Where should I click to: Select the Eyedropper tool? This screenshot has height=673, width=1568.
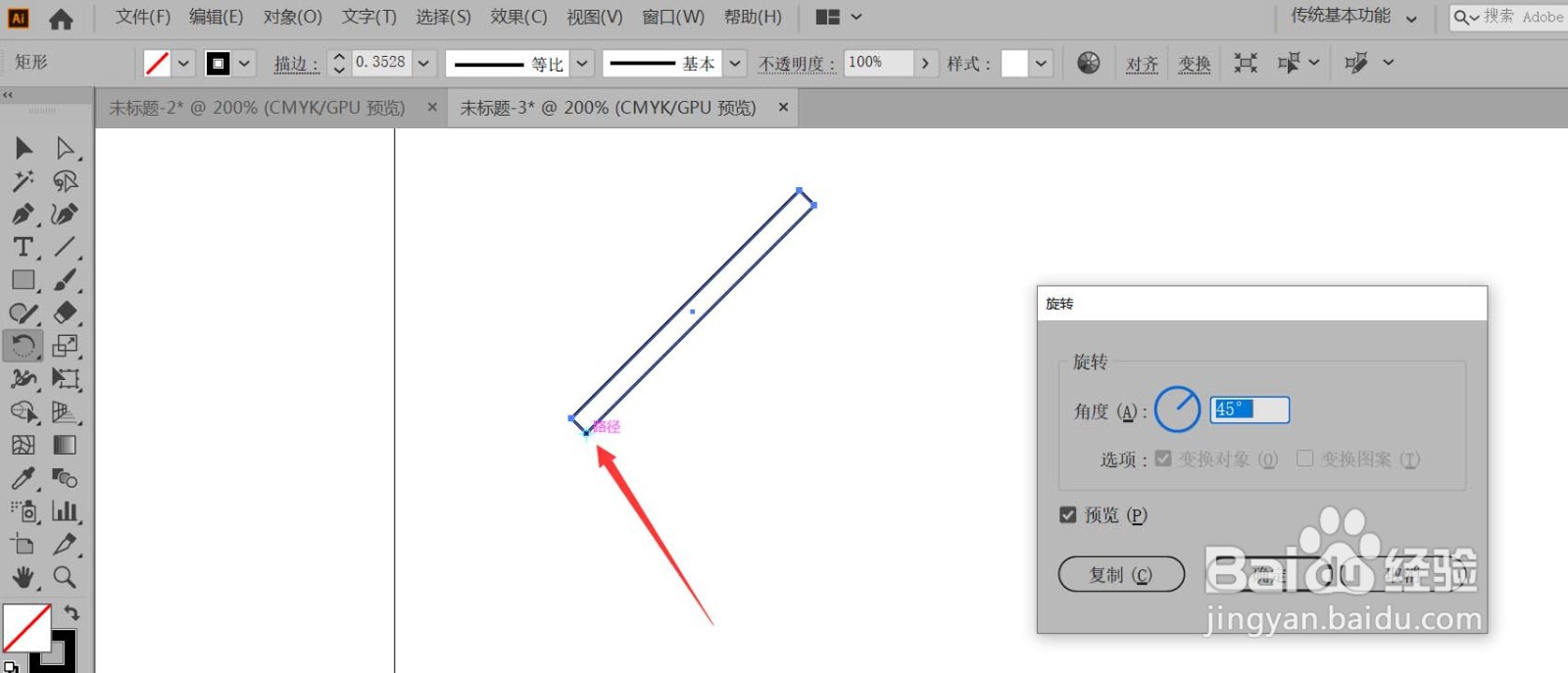24,478
